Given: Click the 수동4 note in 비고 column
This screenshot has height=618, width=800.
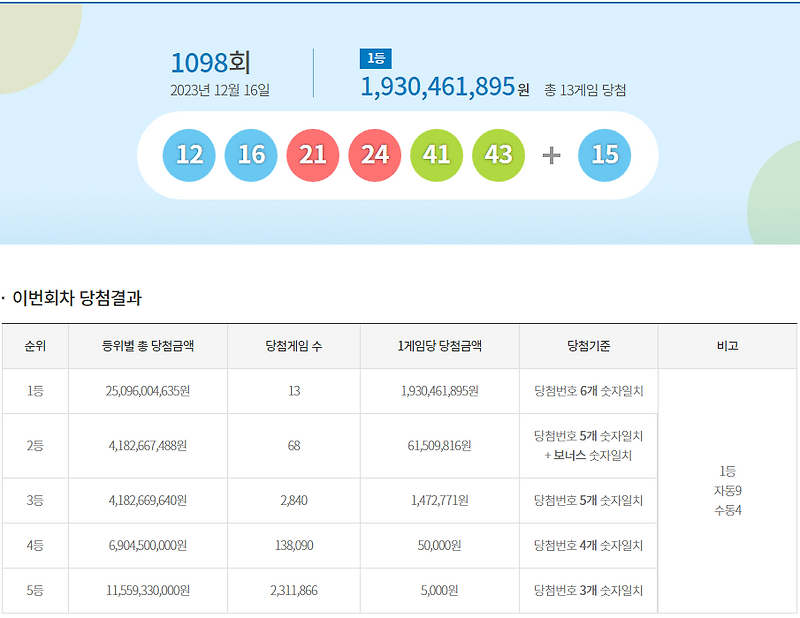Looking at the screenshot, I should point(728,510).
